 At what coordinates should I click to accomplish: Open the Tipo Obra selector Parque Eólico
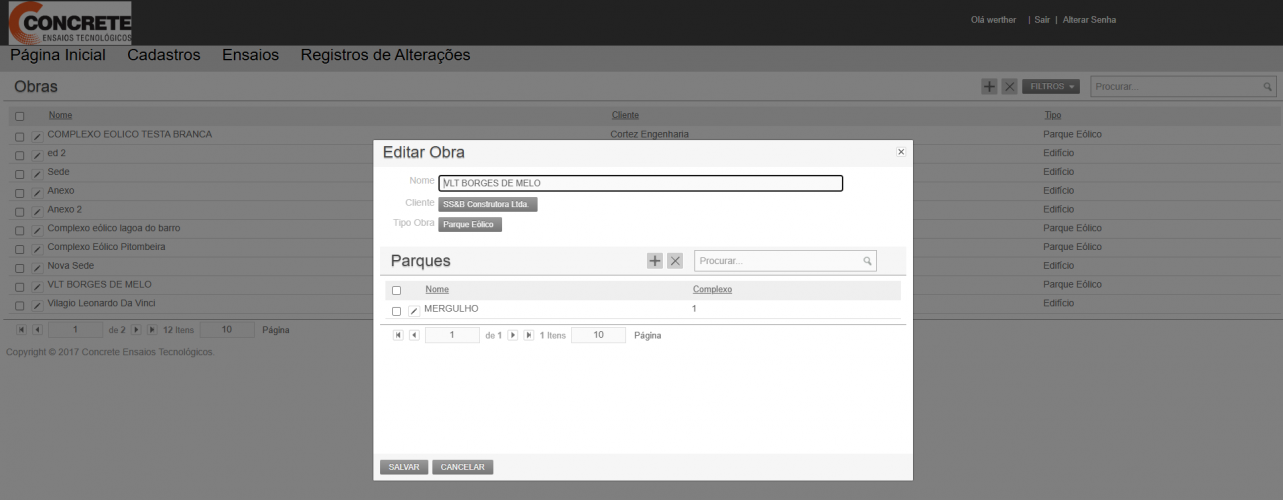(x=470, y=224)
